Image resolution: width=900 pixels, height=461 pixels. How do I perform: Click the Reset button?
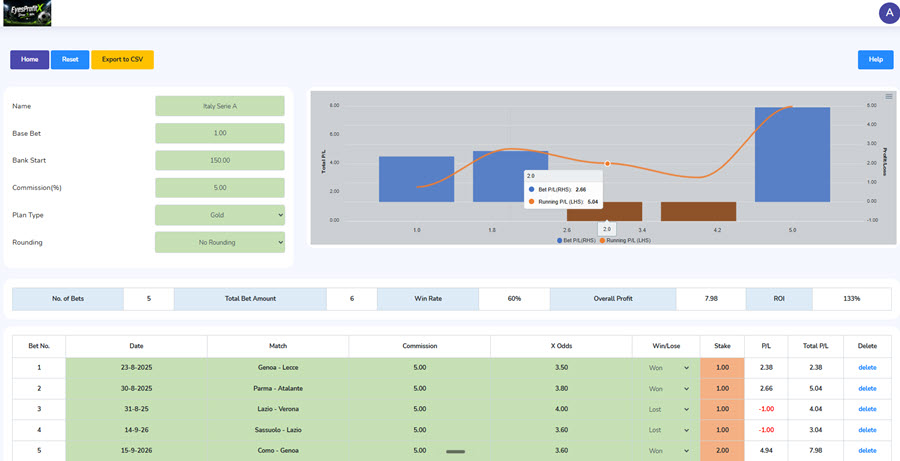pyautogui.click(x=70, y=60)
